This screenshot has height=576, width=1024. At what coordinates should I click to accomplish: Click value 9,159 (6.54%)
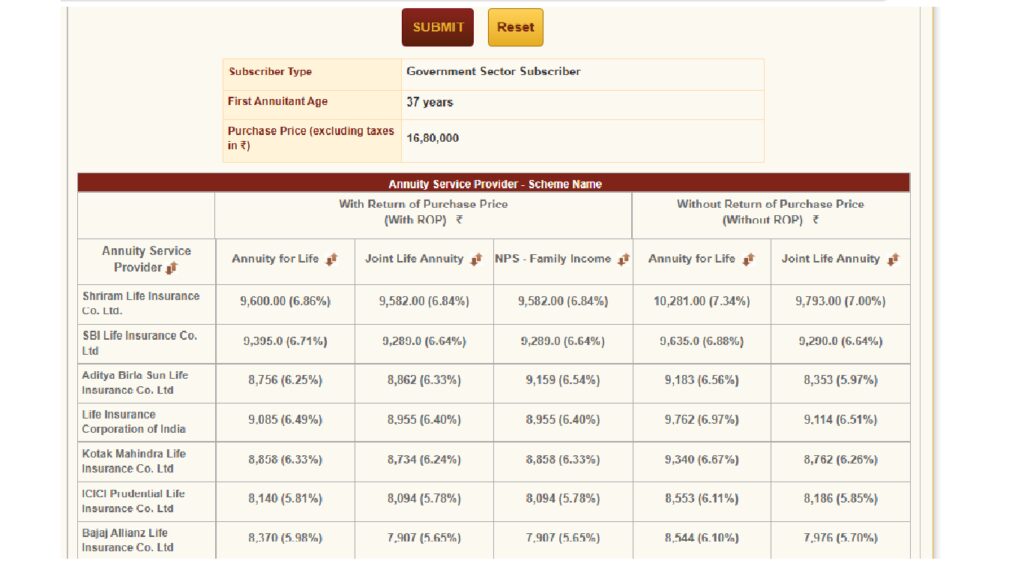click(x=563, y=380)
